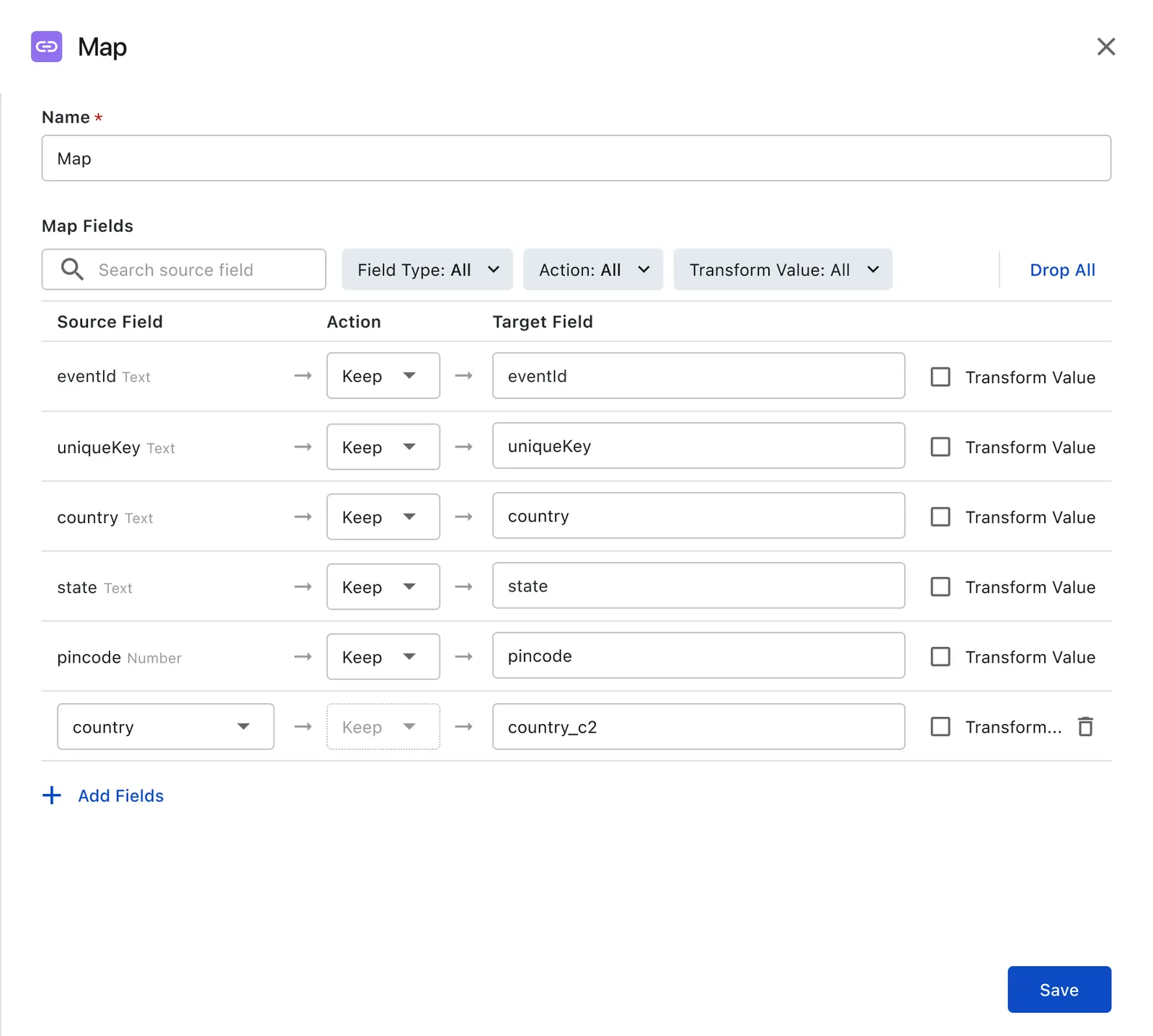Viewport: 1153px width, 1036px height.
Task: Click the Drop All link
Action: [1062, 269]
